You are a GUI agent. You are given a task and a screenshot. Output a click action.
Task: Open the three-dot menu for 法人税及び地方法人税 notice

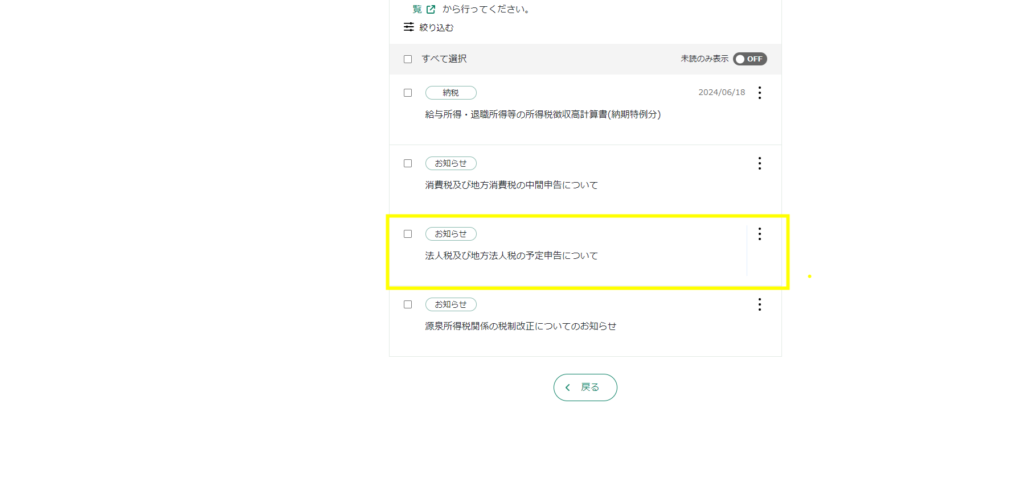[x=759, y=234]
